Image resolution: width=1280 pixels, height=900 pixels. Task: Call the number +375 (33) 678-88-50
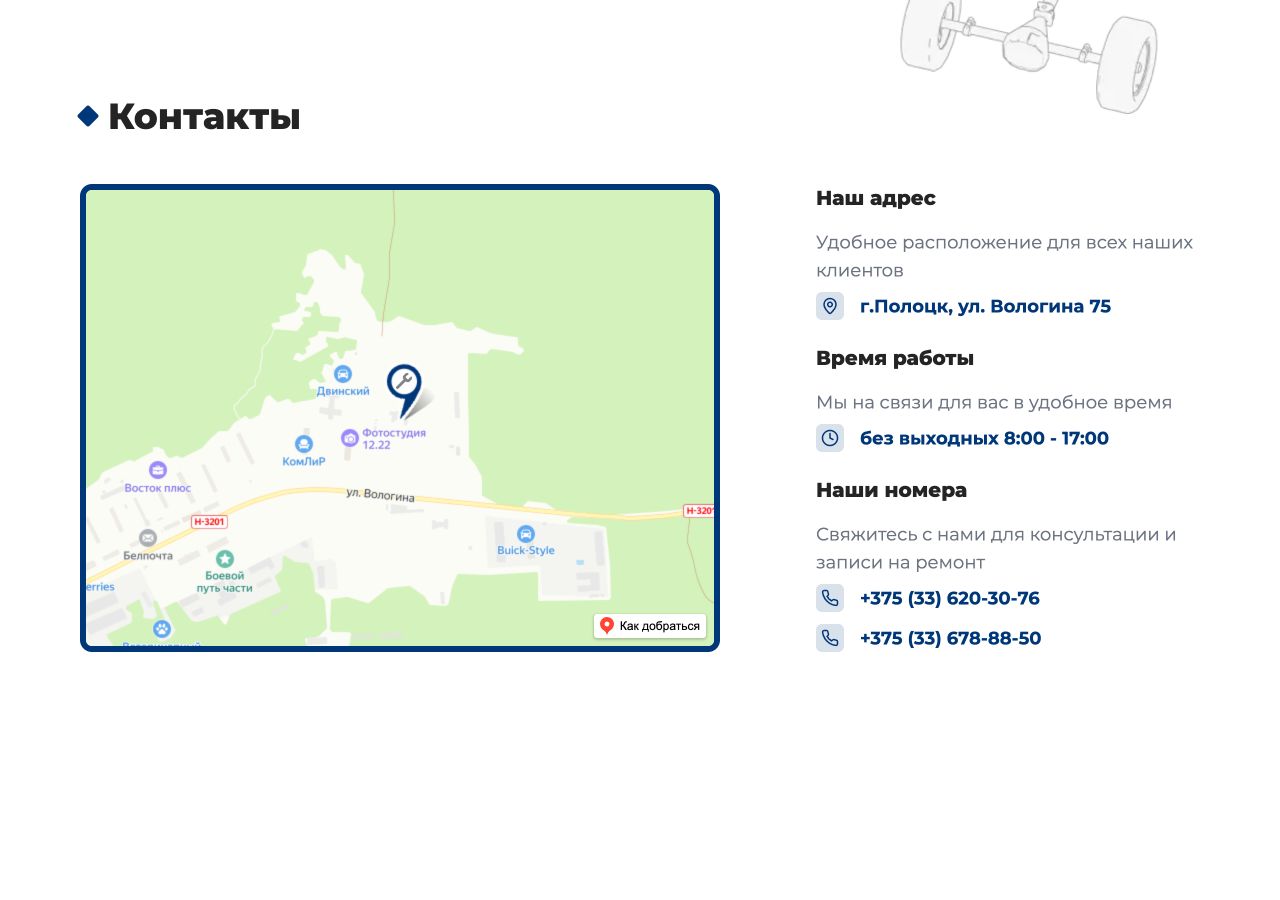pos(951,638)
